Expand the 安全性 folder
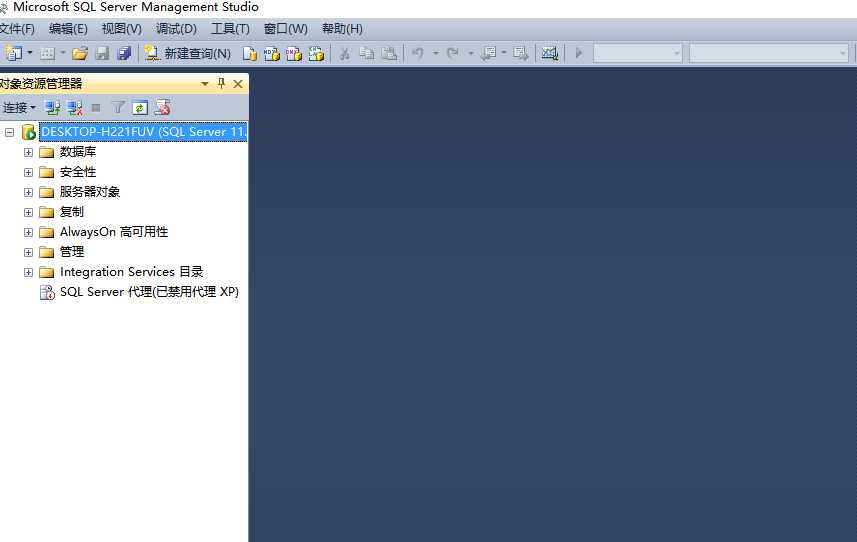 (28, 172)
